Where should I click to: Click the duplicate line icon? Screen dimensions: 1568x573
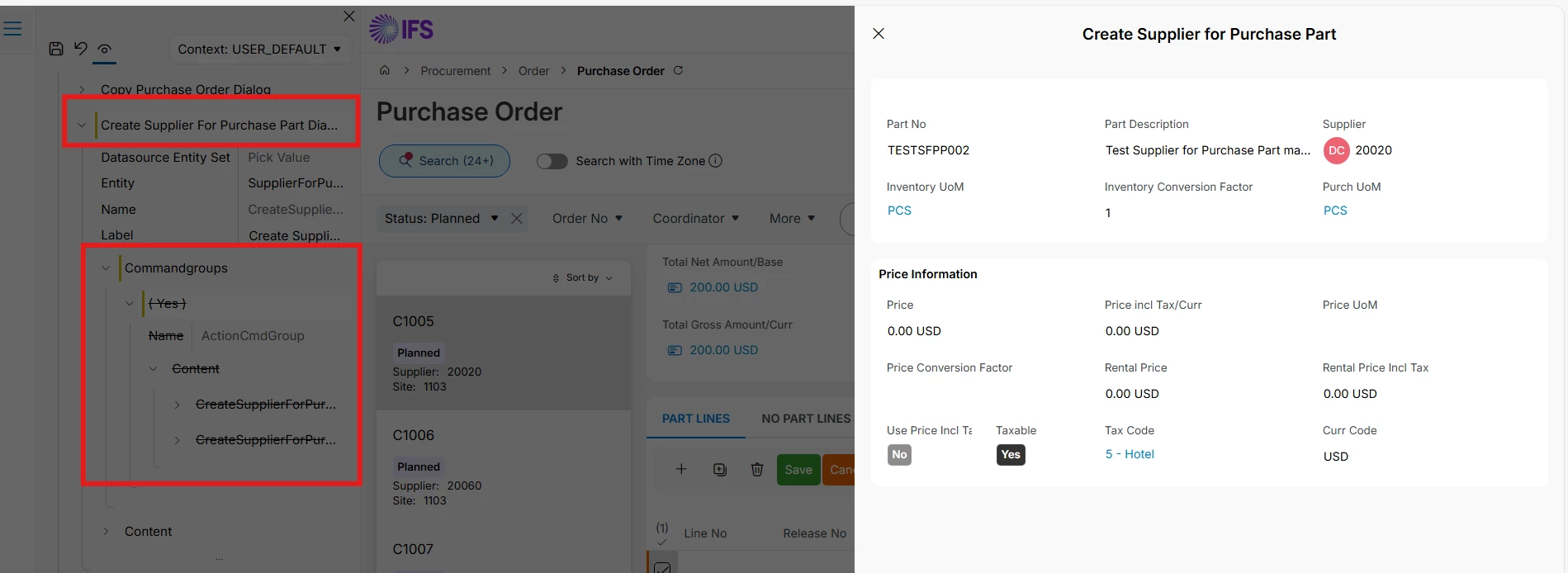pyautogui.click(x=720, y=469)
